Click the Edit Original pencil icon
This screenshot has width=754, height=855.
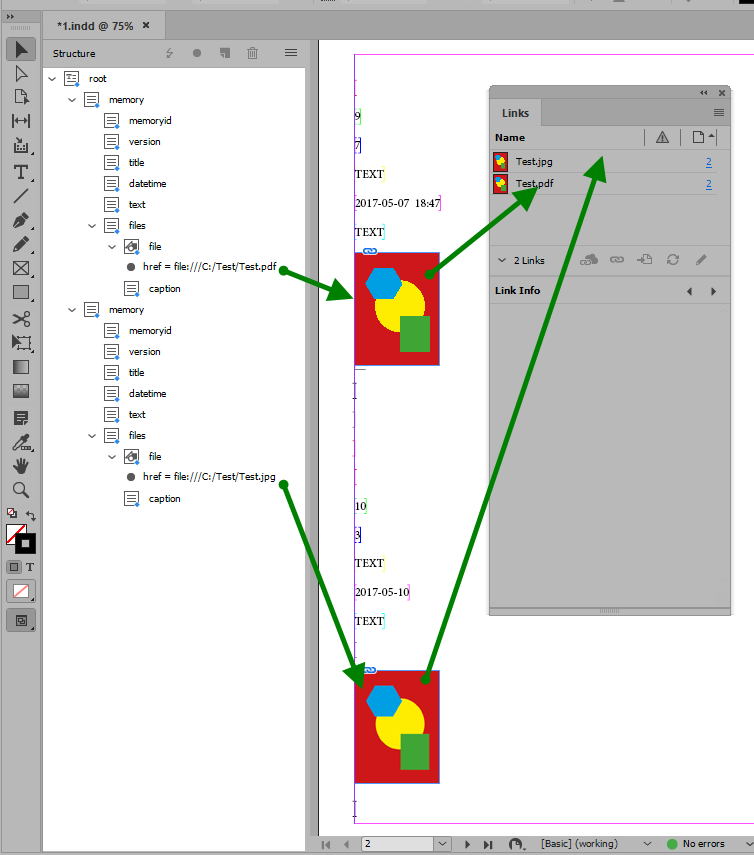[x=701, y=260]
